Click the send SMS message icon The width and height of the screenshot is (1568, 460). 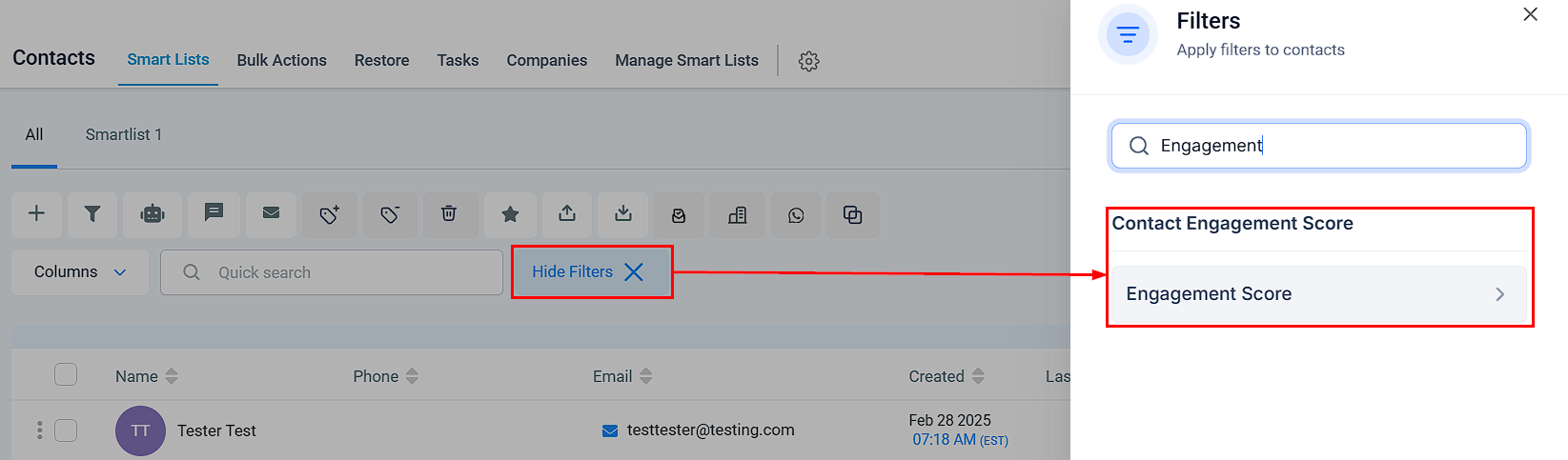214,214
